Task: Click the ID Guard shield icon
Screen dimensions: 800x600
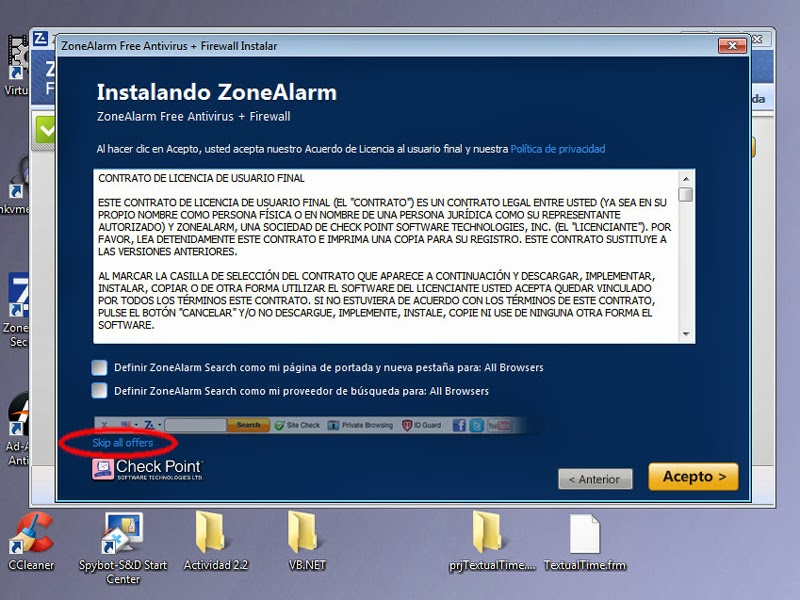Action: coord(407,426)
